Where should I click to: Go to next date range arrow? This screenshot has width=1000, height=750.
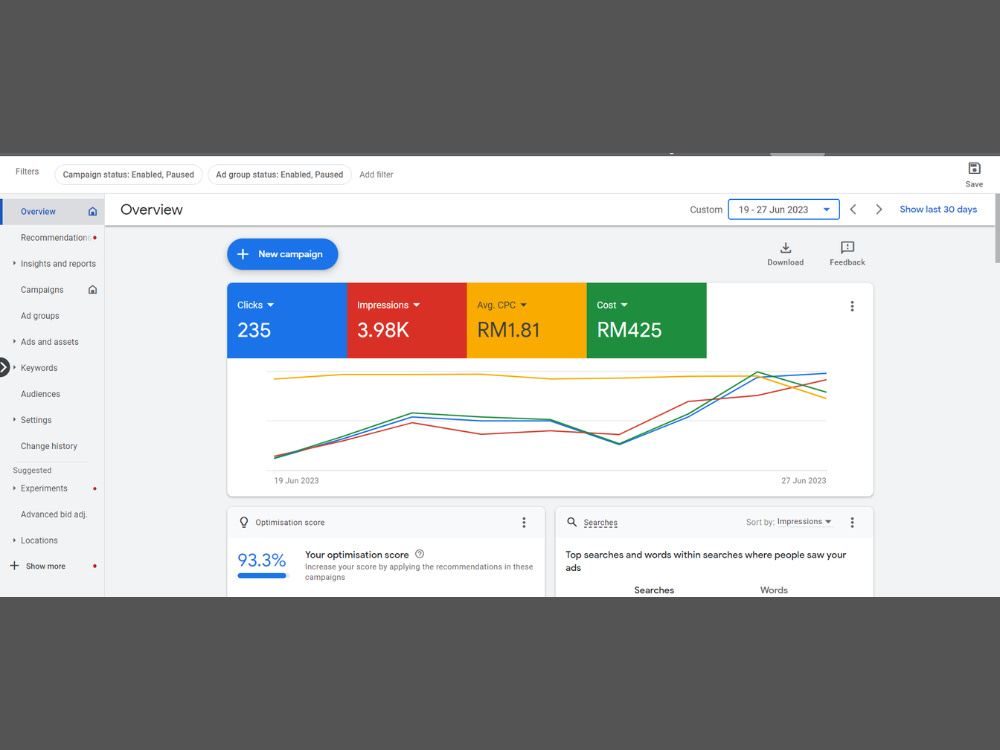pyautogui.click(x=878, y=209)
